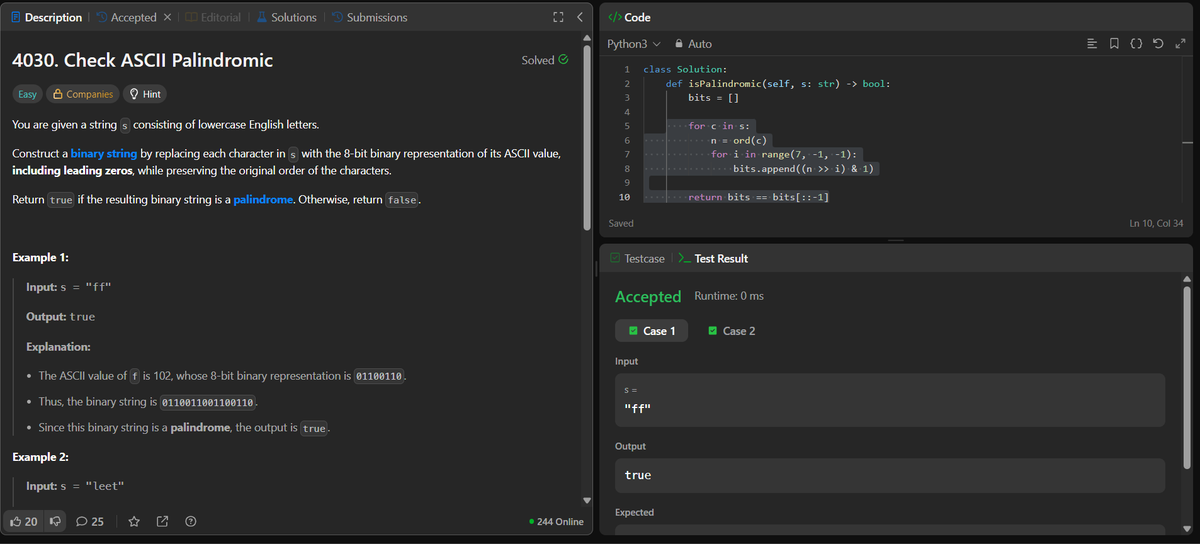This screenshot has width=1200, height=544.
Task: Maximize the description panel
Action: pyautogui.click(x=558, y=17)
